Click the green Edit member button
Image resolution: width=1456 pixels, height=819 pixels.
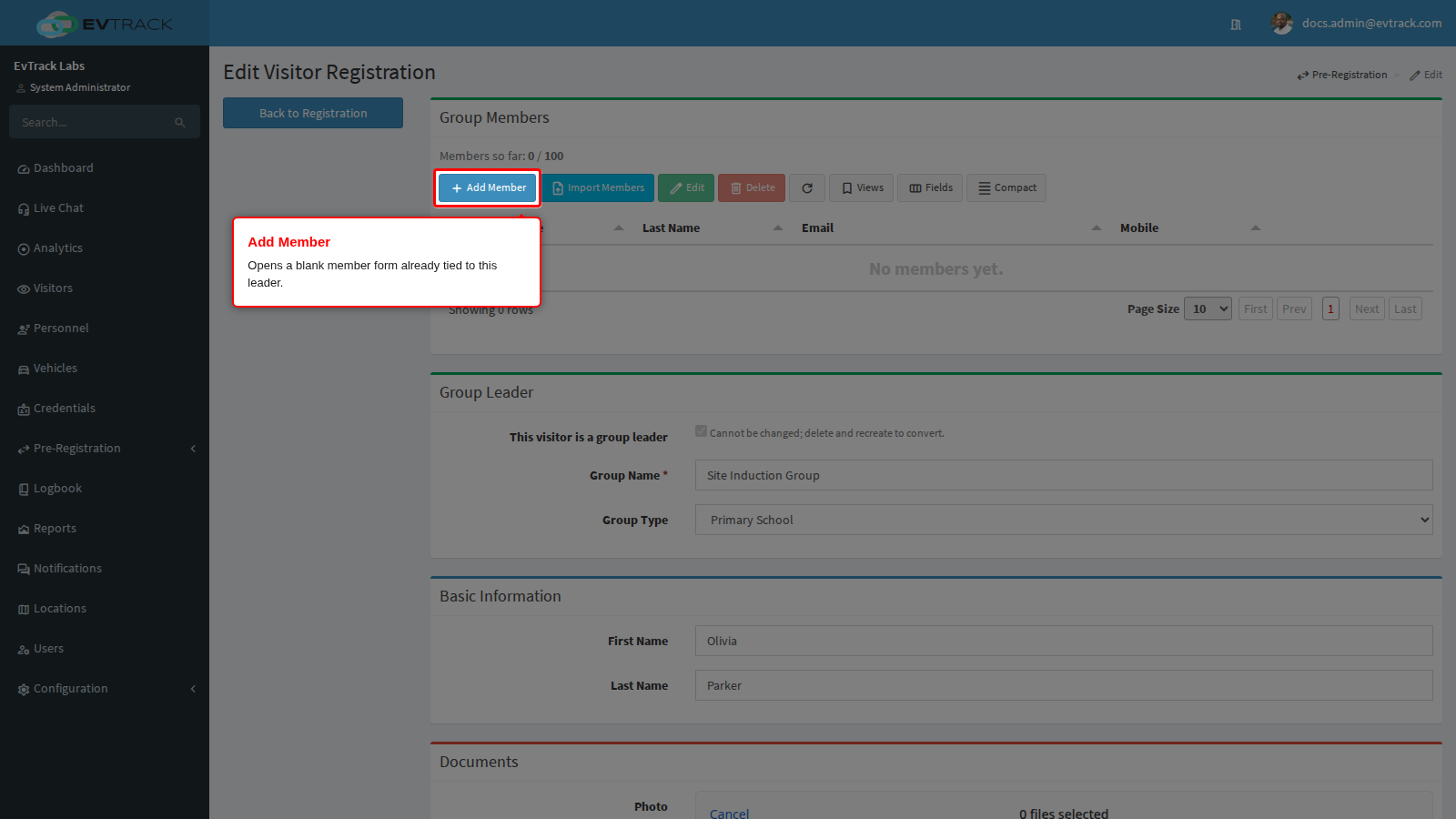click(x=686, y=188)
